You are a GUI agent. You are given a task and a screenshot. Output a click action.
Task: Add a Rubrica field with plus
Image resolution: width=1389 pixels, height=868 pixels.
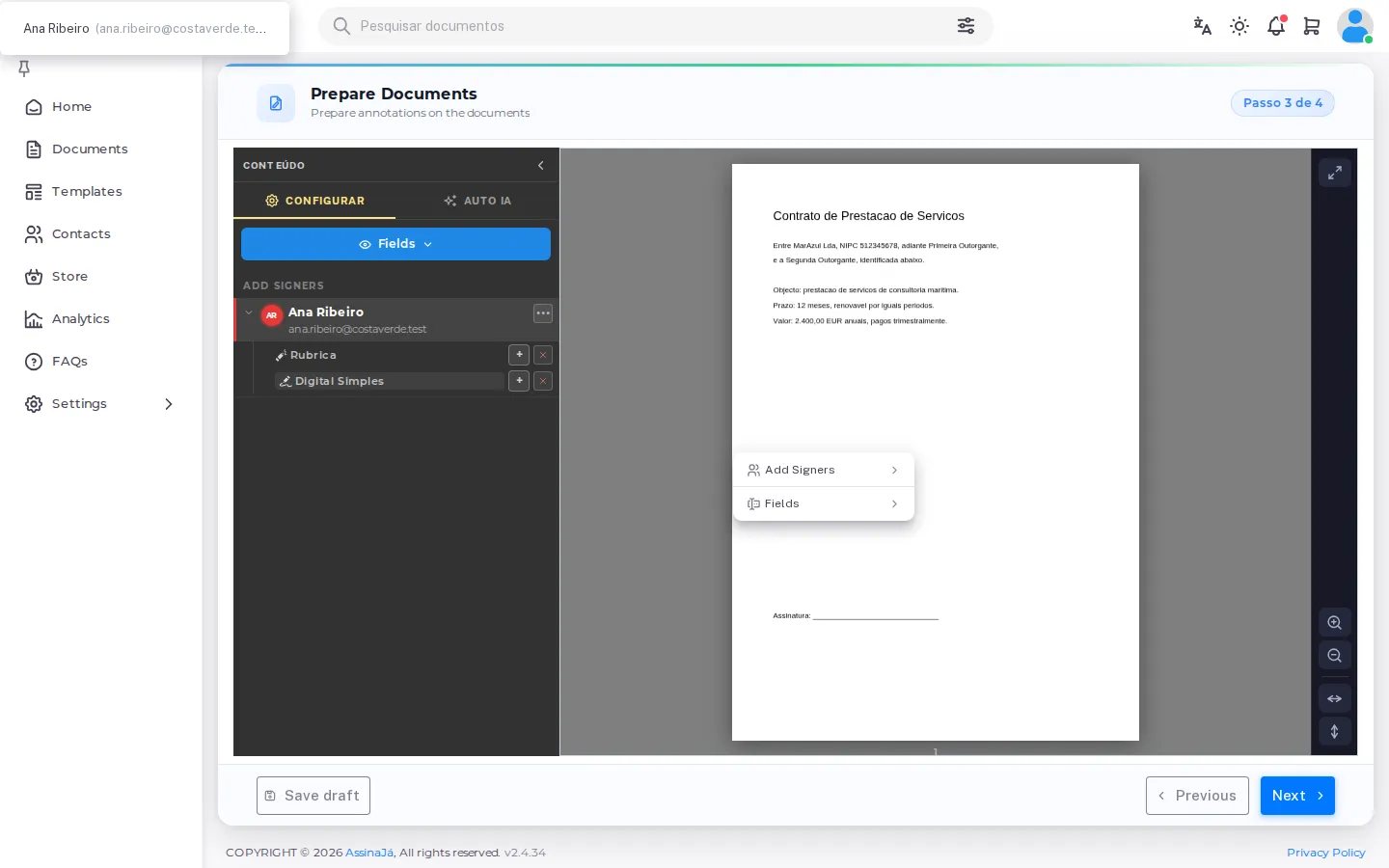click(x=519, y=355)
